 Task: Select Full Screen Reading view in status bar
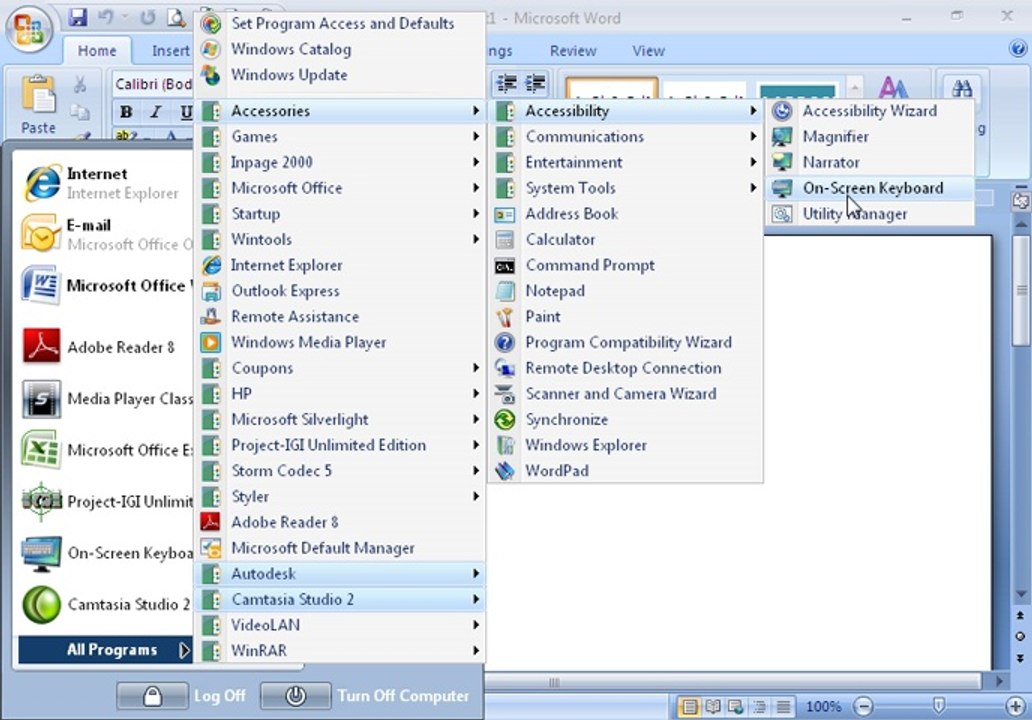click(713, 707)
